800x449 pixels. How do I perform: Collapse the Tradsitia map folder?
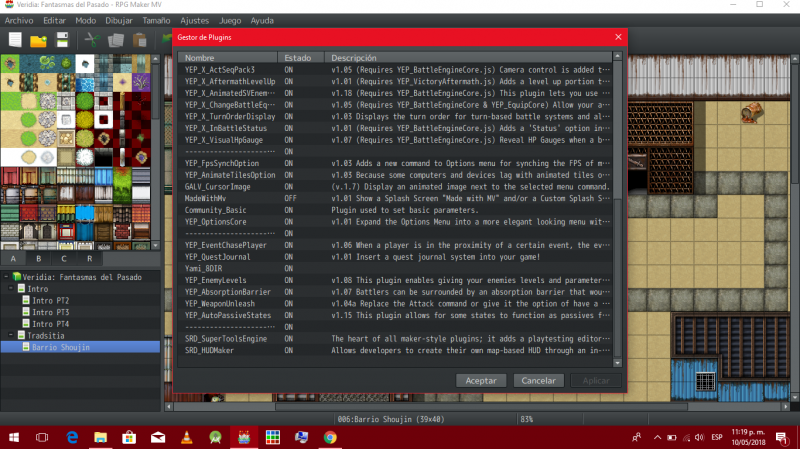[11, 335]
